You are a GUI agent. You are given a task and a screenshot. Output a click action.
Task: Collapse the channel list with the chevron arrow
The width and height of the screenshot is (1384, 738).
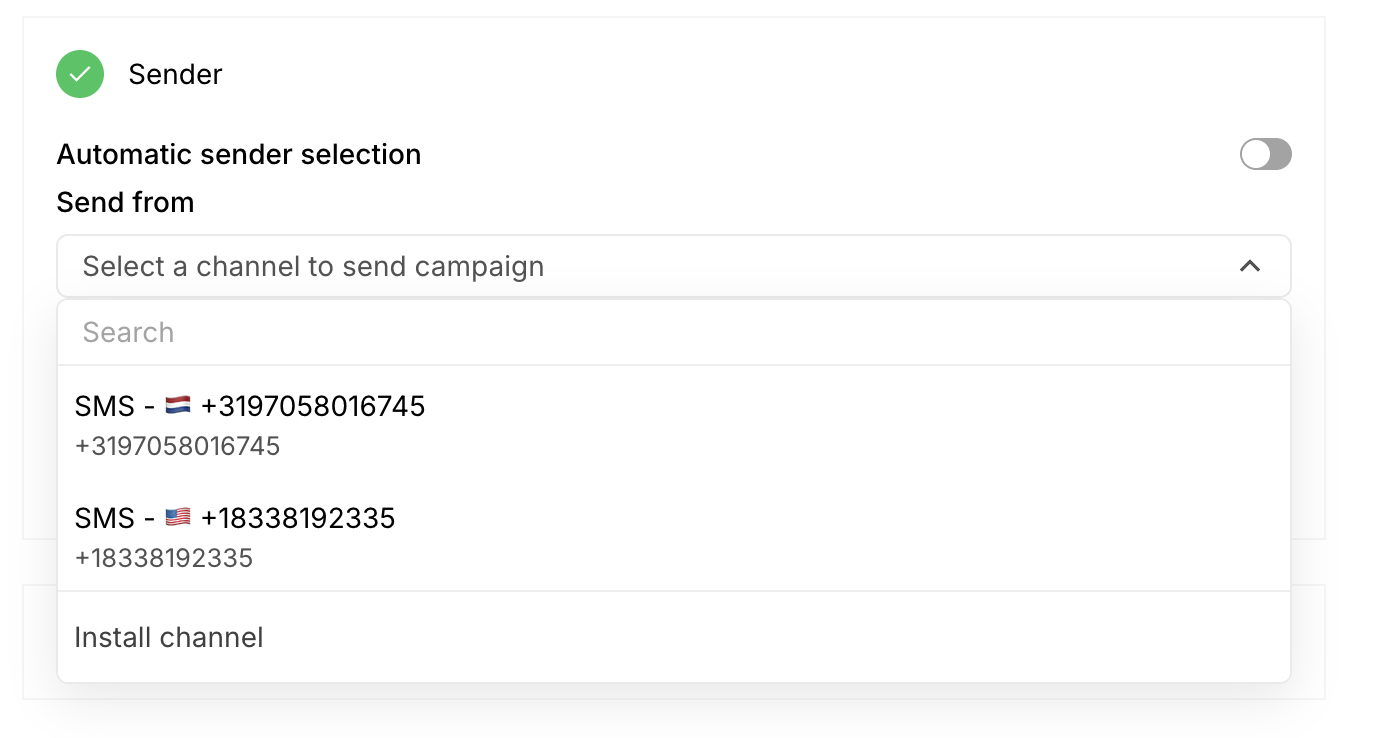click(x=1249, y=266)
